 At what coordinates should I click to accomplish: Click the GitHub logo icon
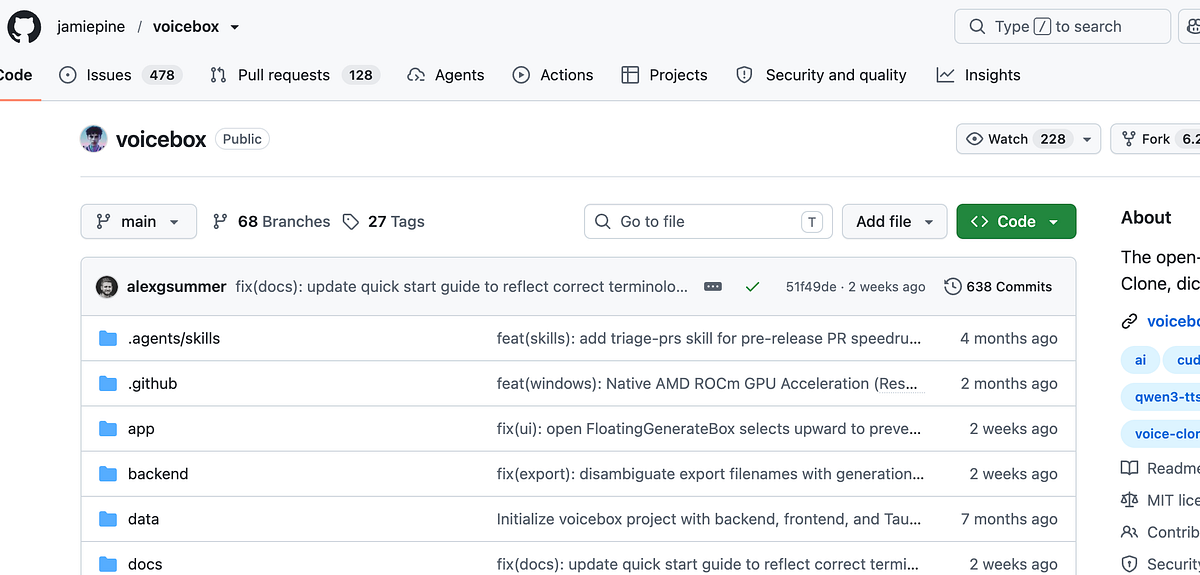tap(24, 26)
